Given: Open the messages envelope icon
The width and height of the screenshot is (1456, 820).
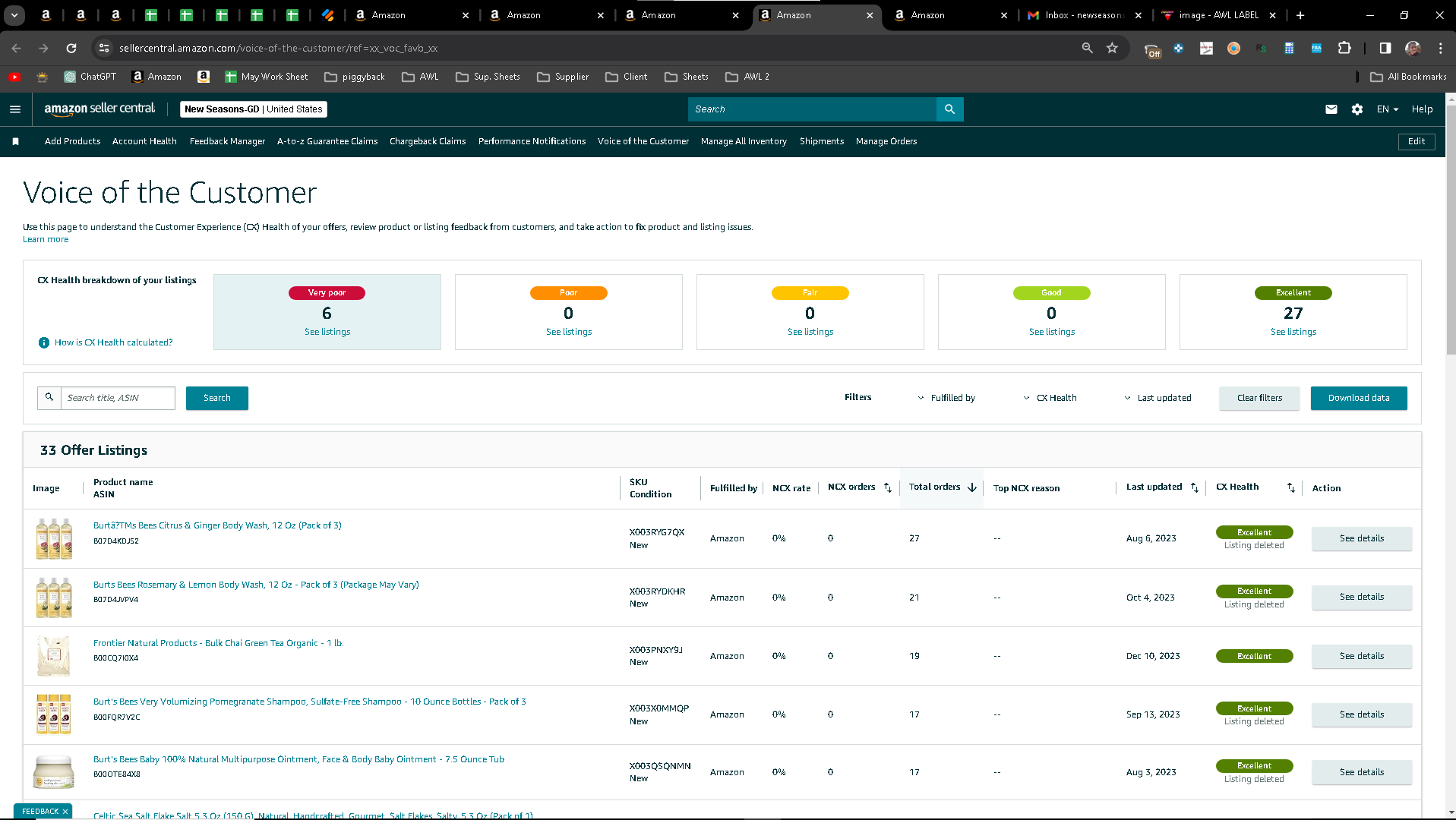Looking at the screenshot, I should (x=1331, y=109).
